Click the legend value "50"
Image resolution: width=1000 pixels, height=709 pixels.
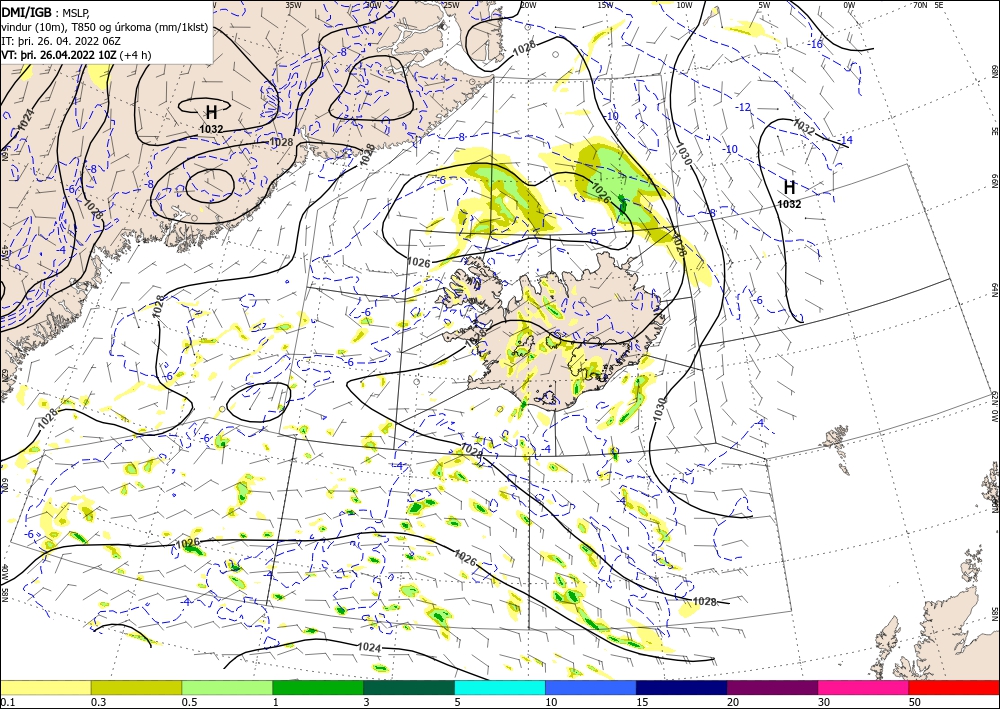915,702
